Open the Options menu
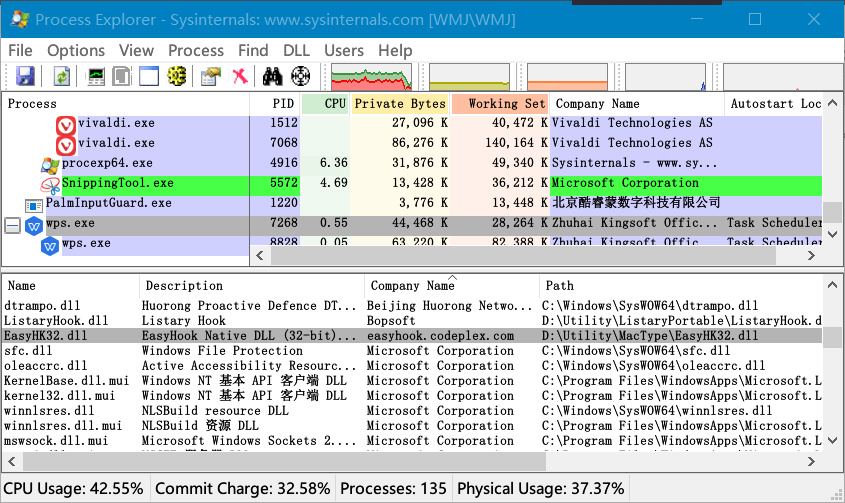Image resolution: width=845 pixels, height=503 pixels. coord(76,50)
